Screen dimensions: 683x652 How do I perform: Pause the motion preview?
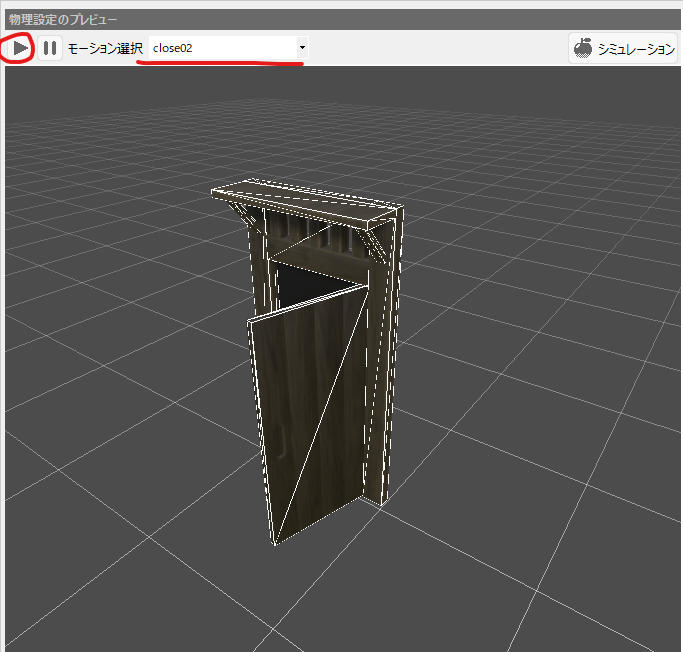point(50,48)
